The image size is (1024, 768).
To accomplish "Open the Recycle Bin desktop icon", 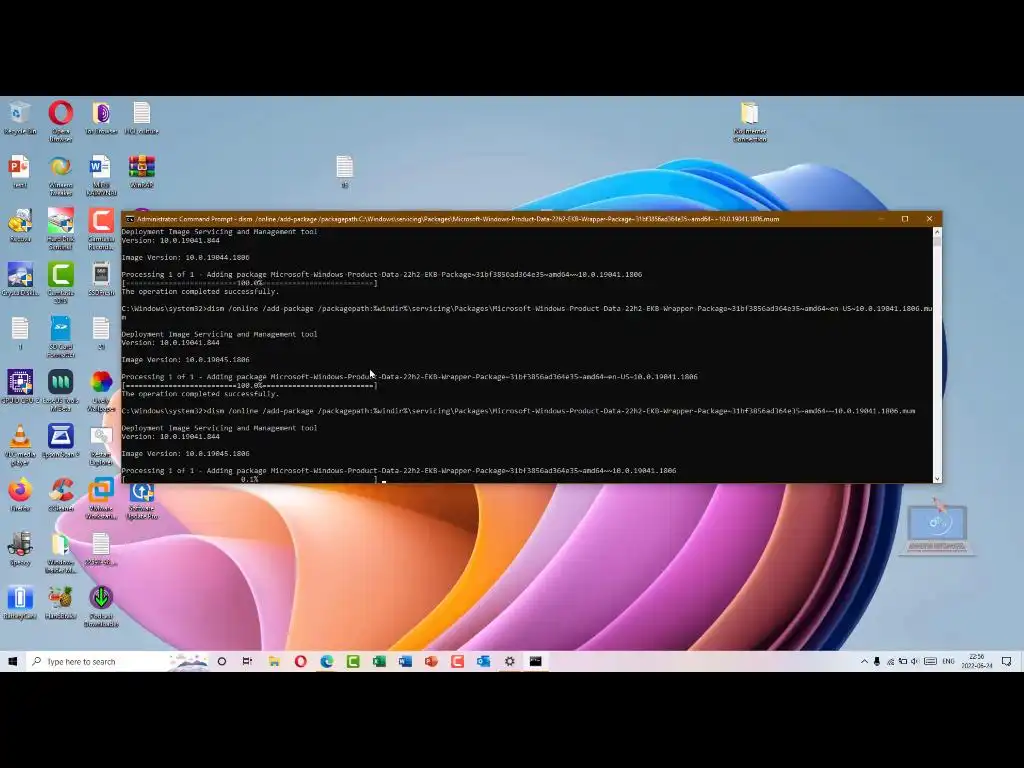I will (20, 118).
